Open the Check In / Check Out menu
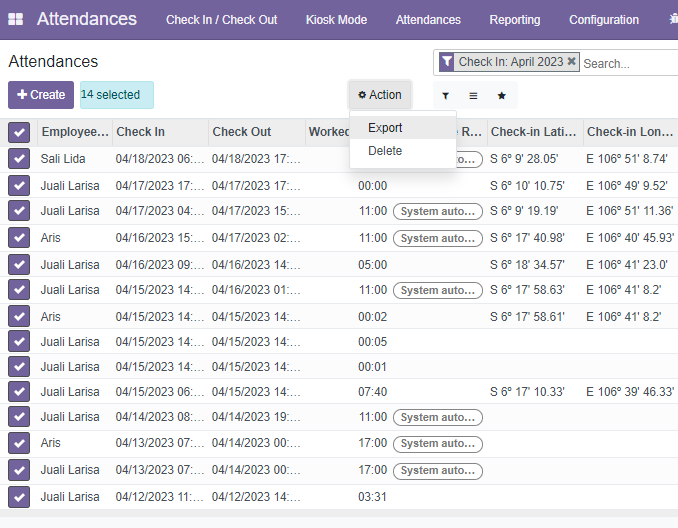The image size is (678, 528). click(x=221, y=19)
